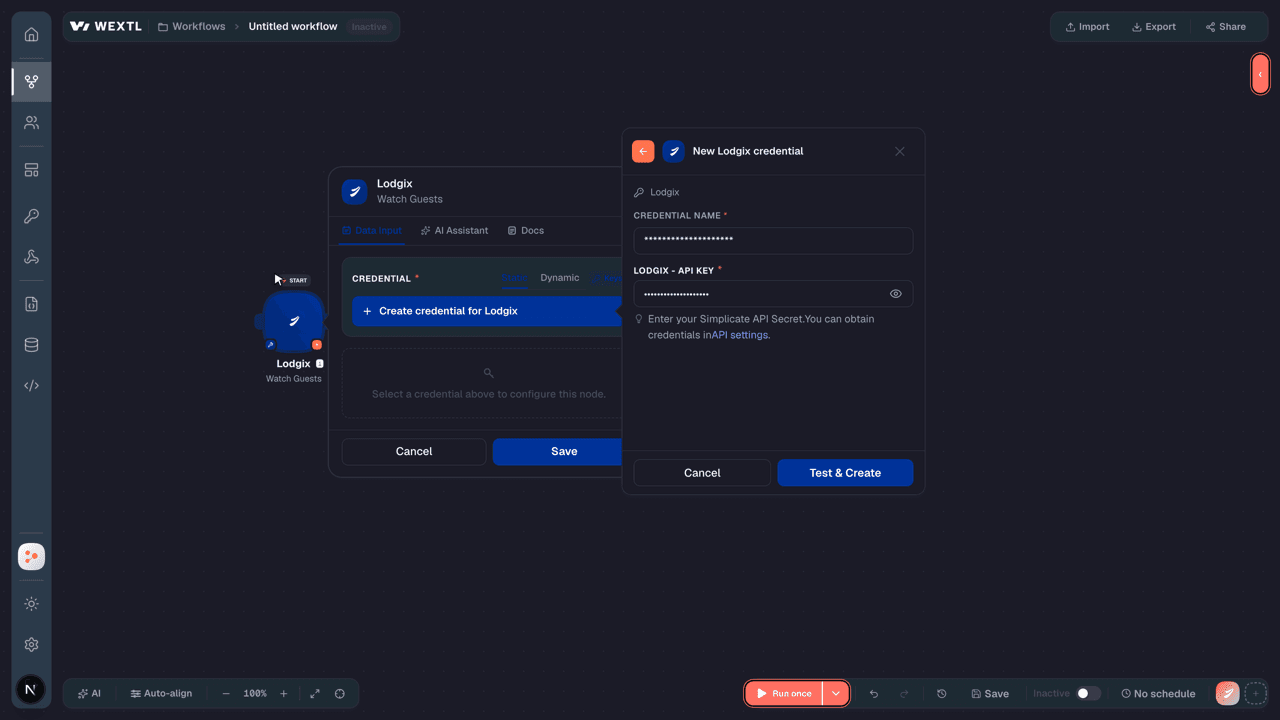Switch theme with the sun icon

point(31,604)
